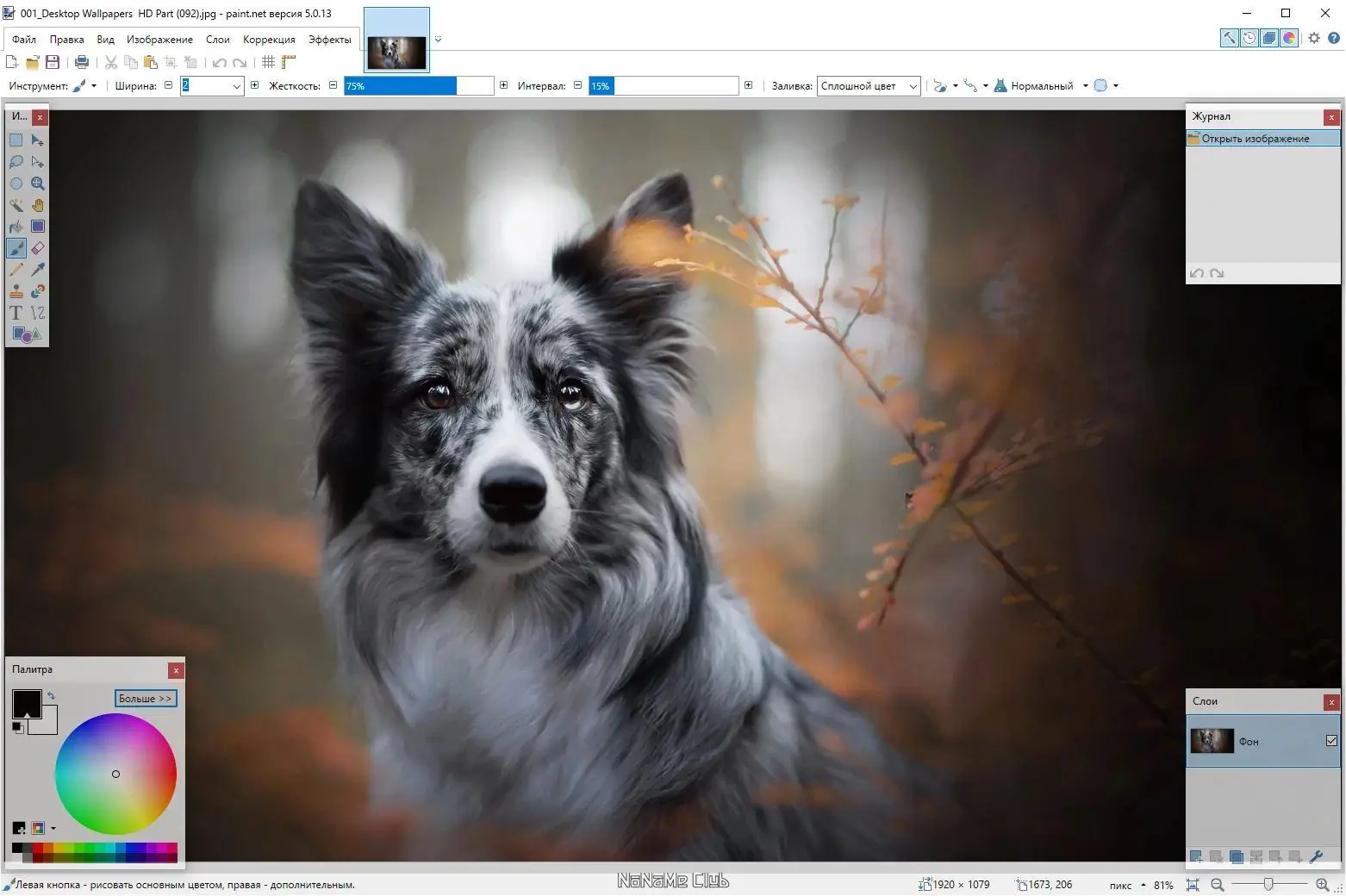Click the Print toolbar icon

tap(82, 62)
